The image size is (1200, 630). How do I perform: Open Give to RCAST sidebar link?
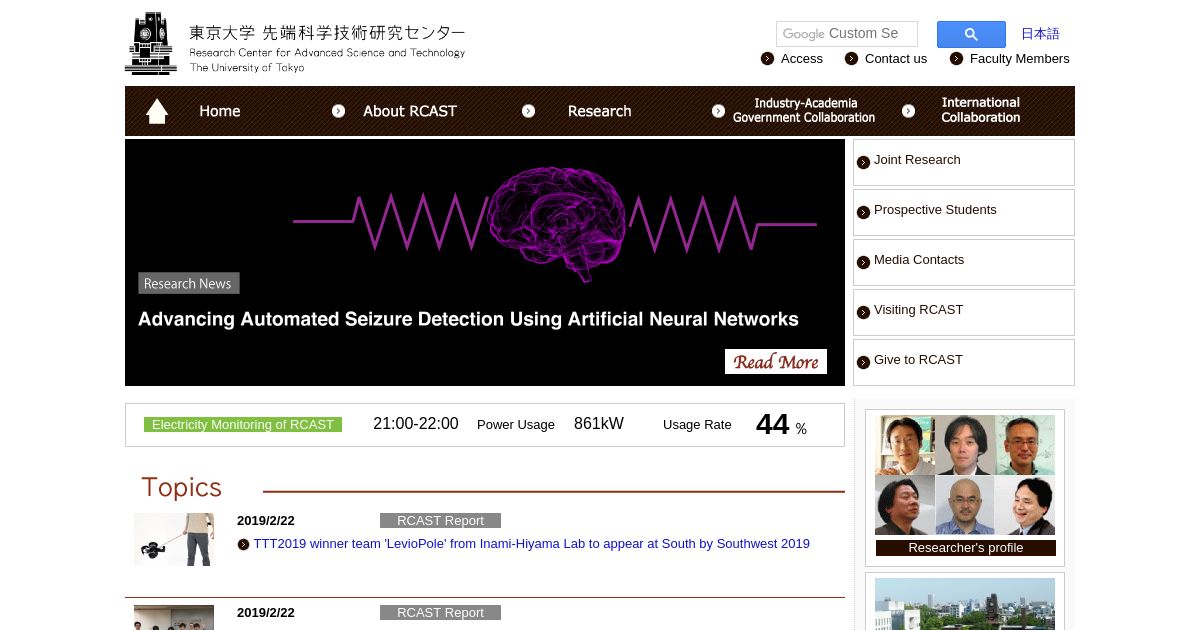click(918, 360)
